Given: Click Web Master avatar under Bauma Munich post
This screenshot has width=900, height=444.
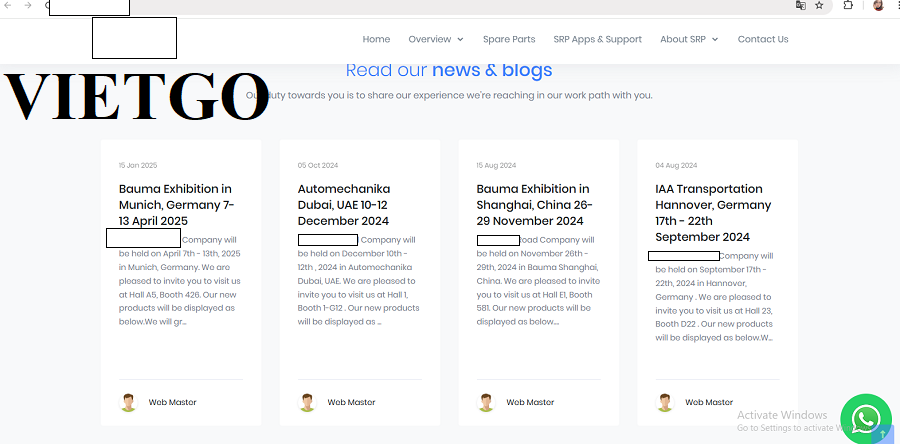Looking at the screenshot, I should click(128, 402).
